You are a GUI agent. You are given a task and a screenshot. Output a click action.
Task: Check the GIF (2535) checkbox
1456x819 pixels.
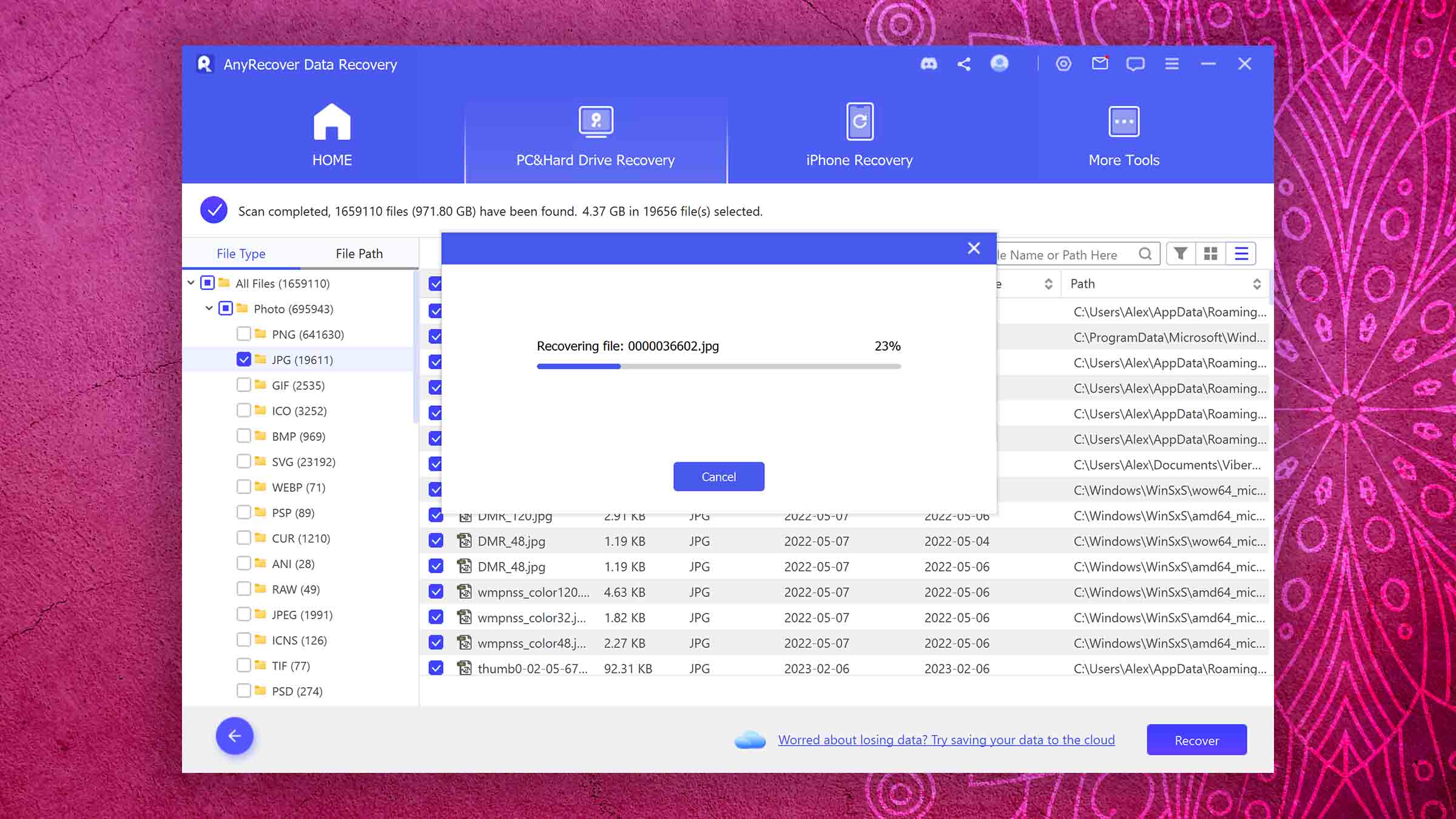click(x=244, y=385)
